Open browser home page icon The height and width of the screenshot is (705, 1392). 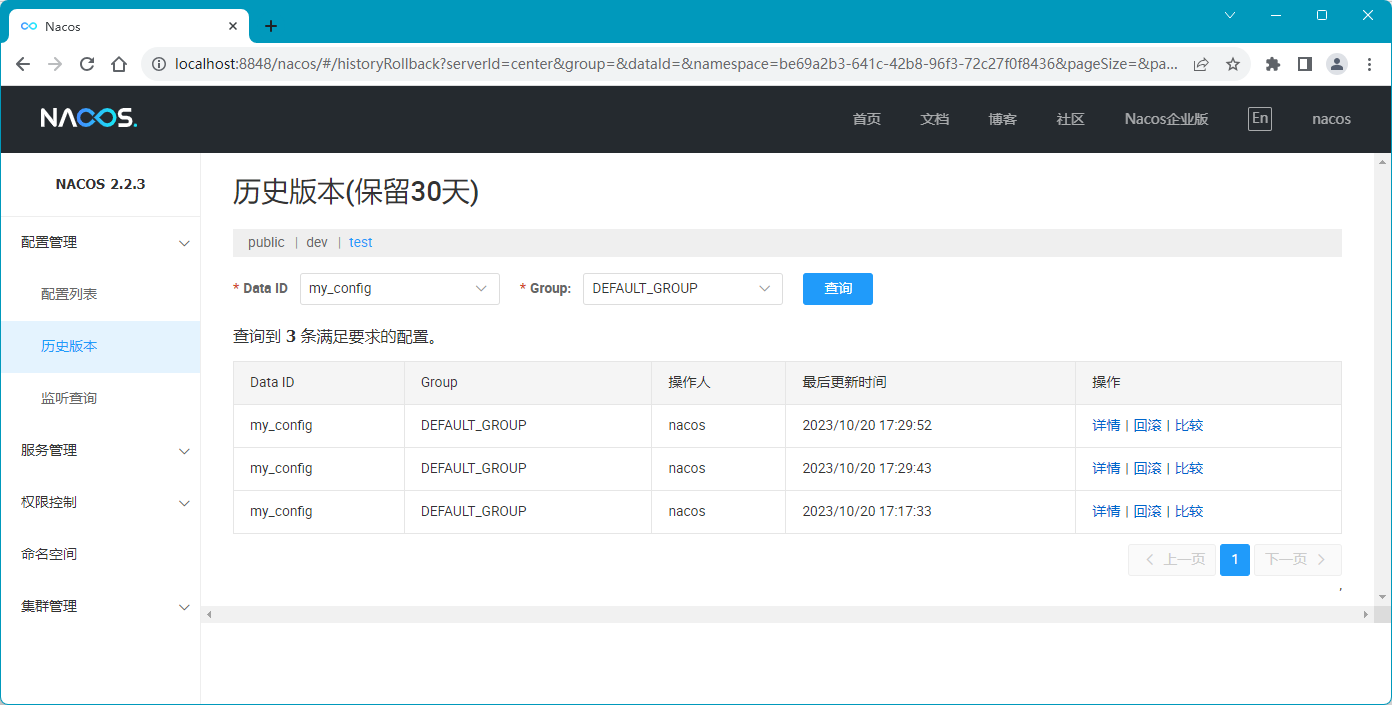pyautogui.click(x=119, y=64)
